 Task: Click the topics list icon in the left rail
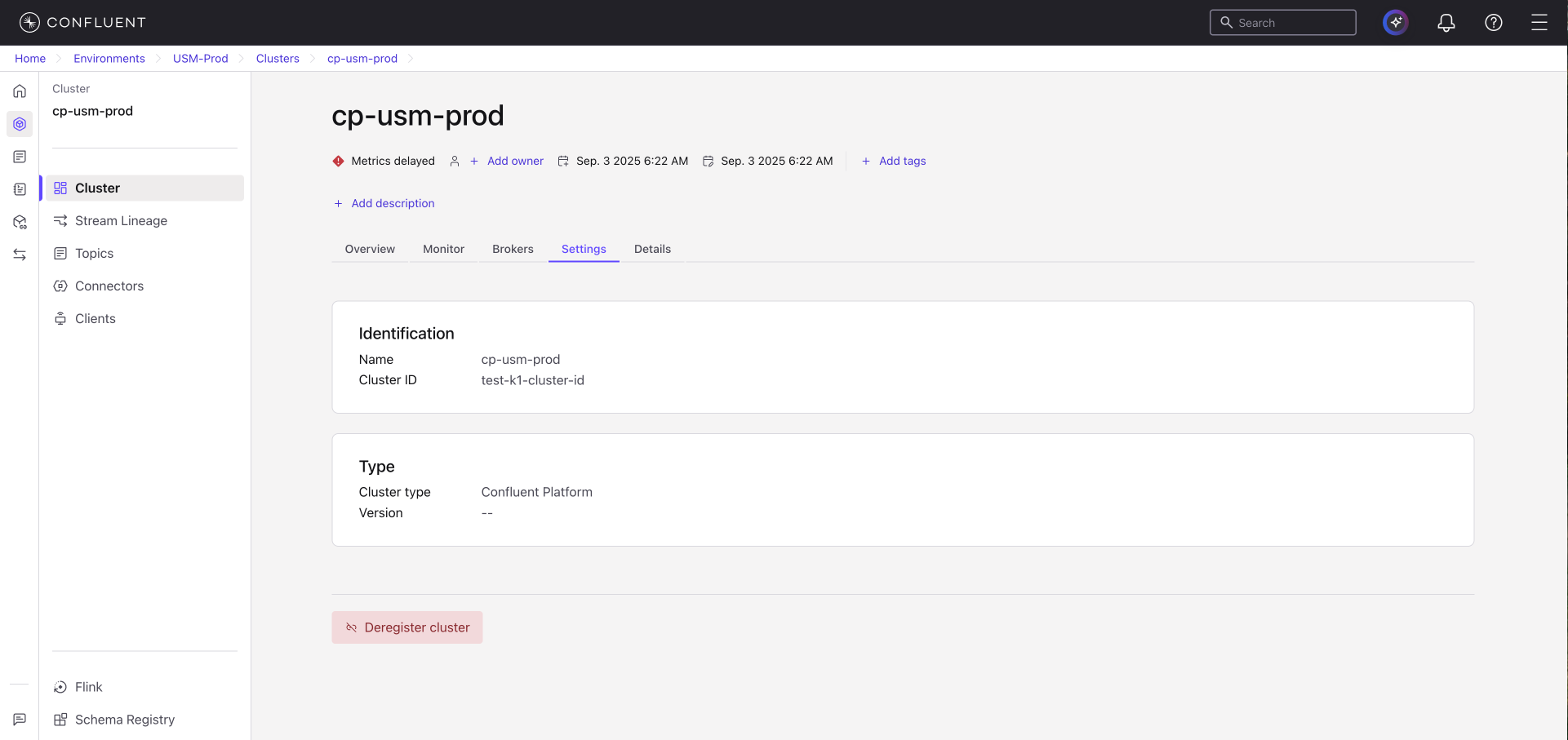click(20, 157)
